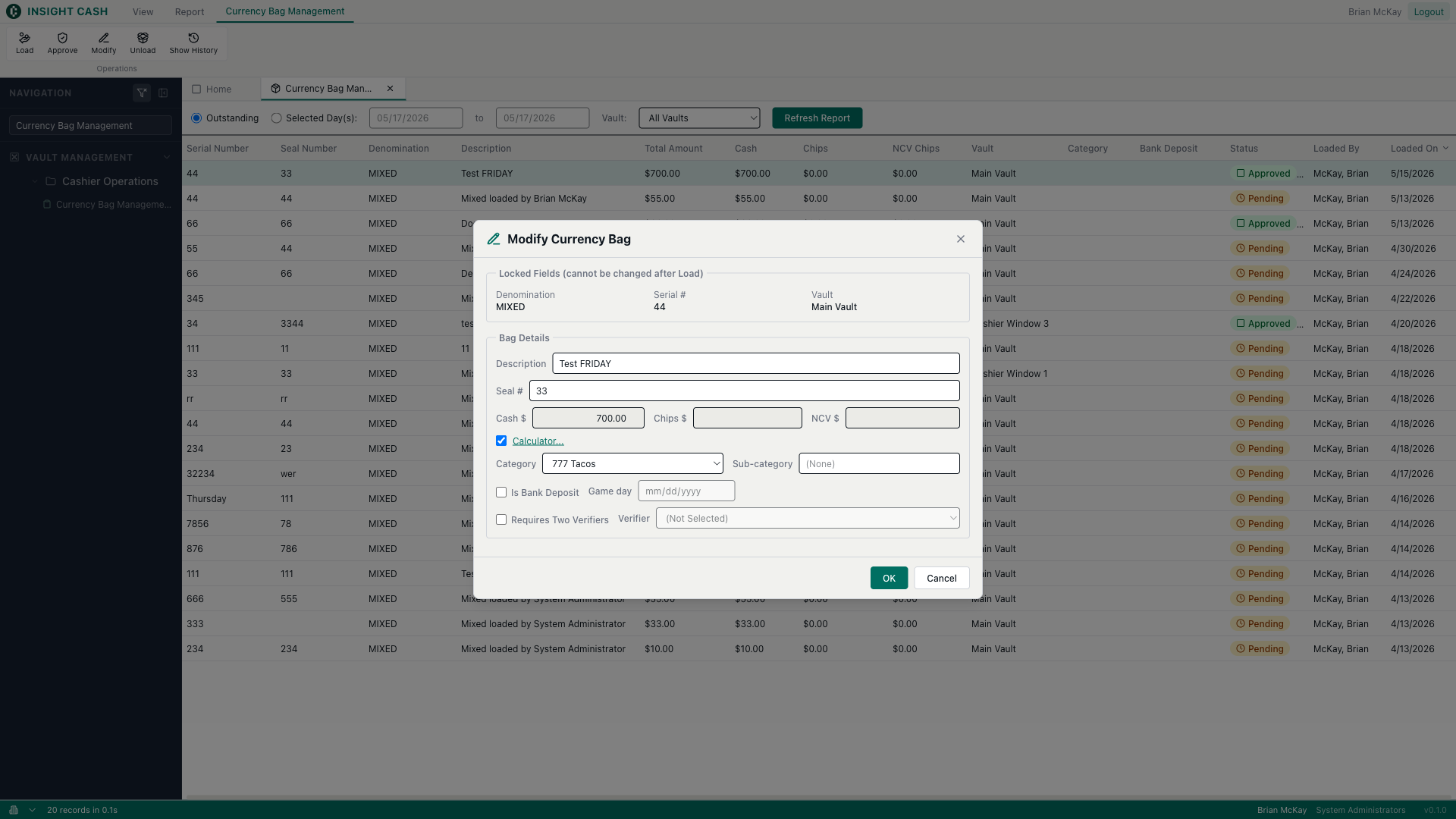
Task: Expand the status bar chevron
Action: 32,810
